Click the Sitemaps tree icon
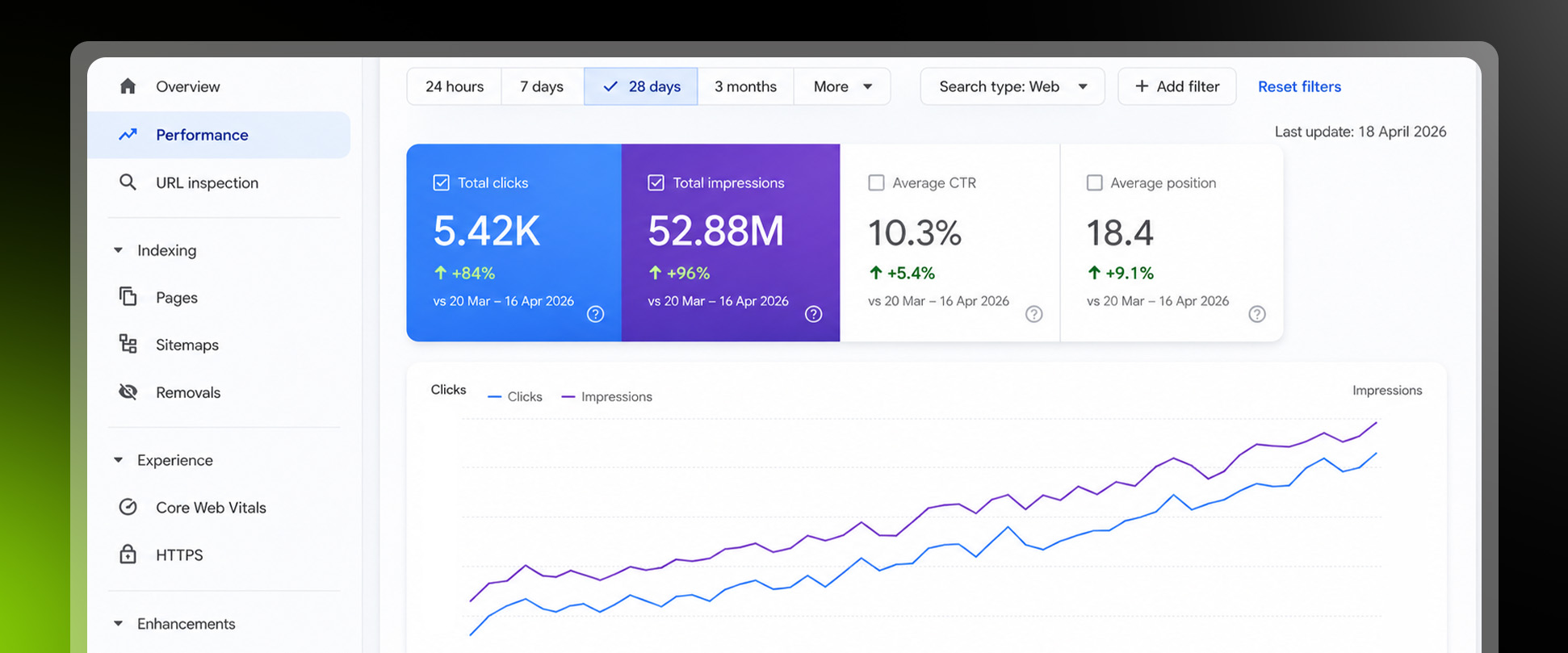1568x653 pixels. click(128, 345)
